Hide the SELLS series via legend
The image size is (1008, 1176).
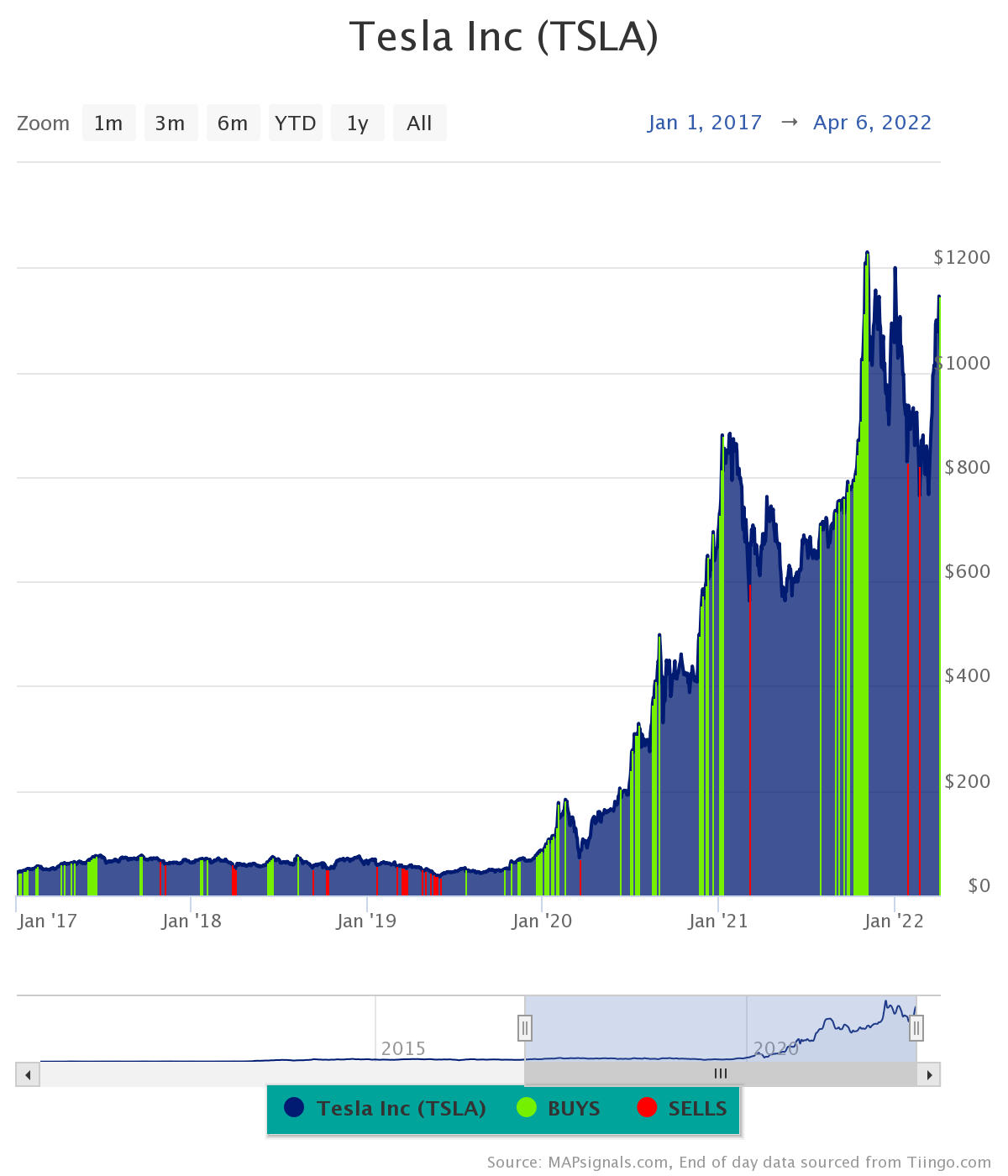(697, 1109)
